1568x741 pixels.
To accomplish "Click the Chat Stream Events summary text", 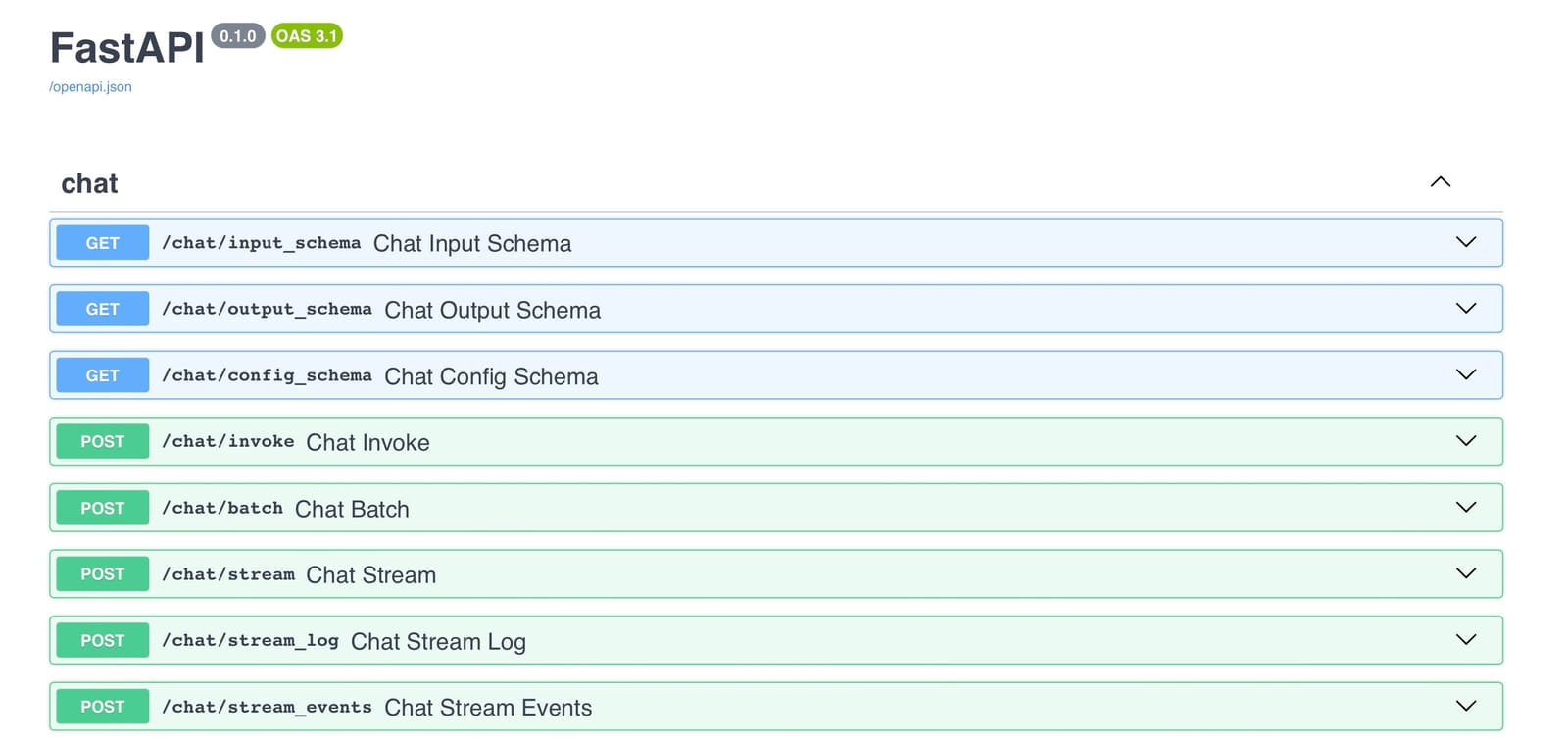I will tap(488, 708).
